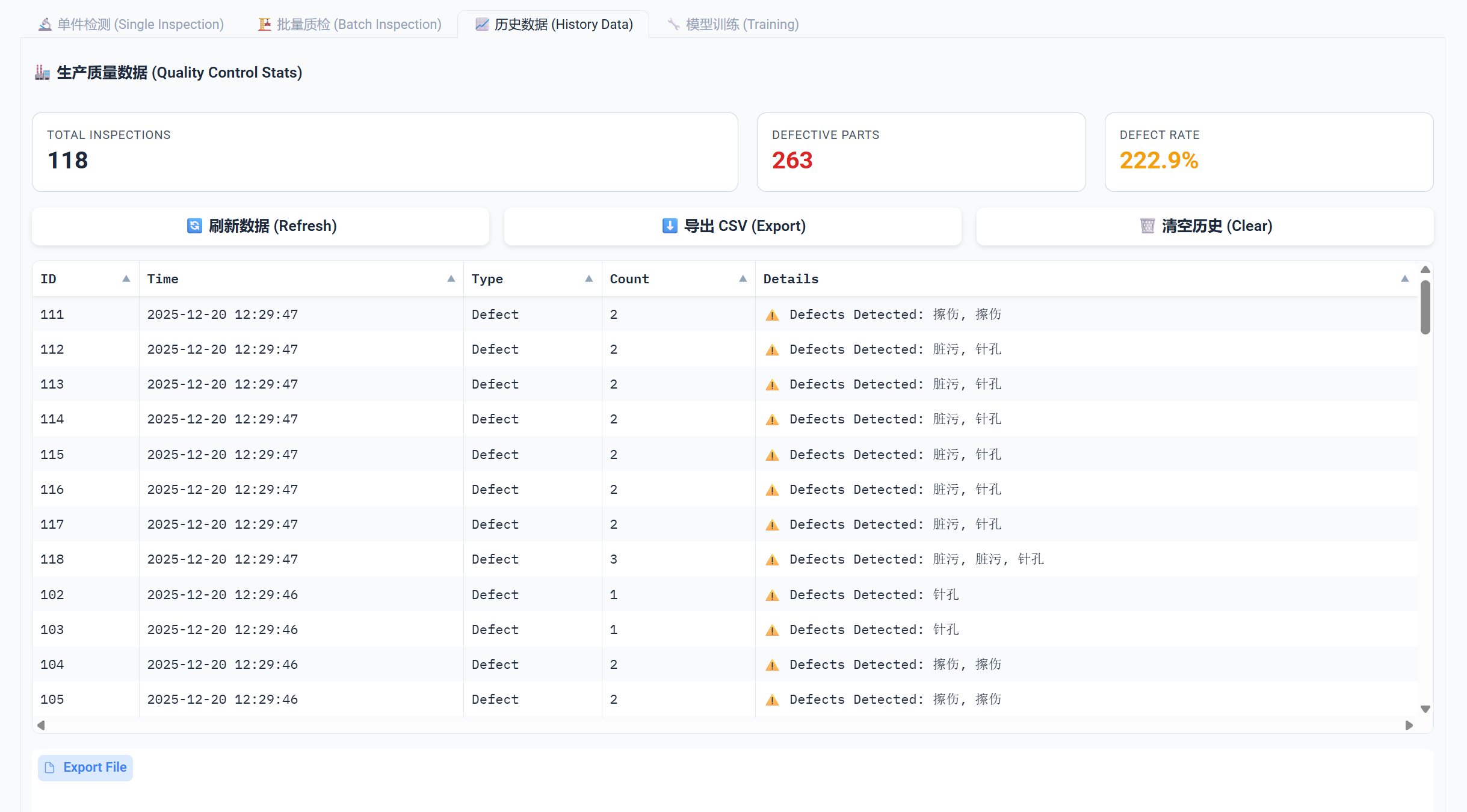The width and height of the screenshot is (1467, 812).
Task: Open the Training tab
Action: click(x=733, y=25)
